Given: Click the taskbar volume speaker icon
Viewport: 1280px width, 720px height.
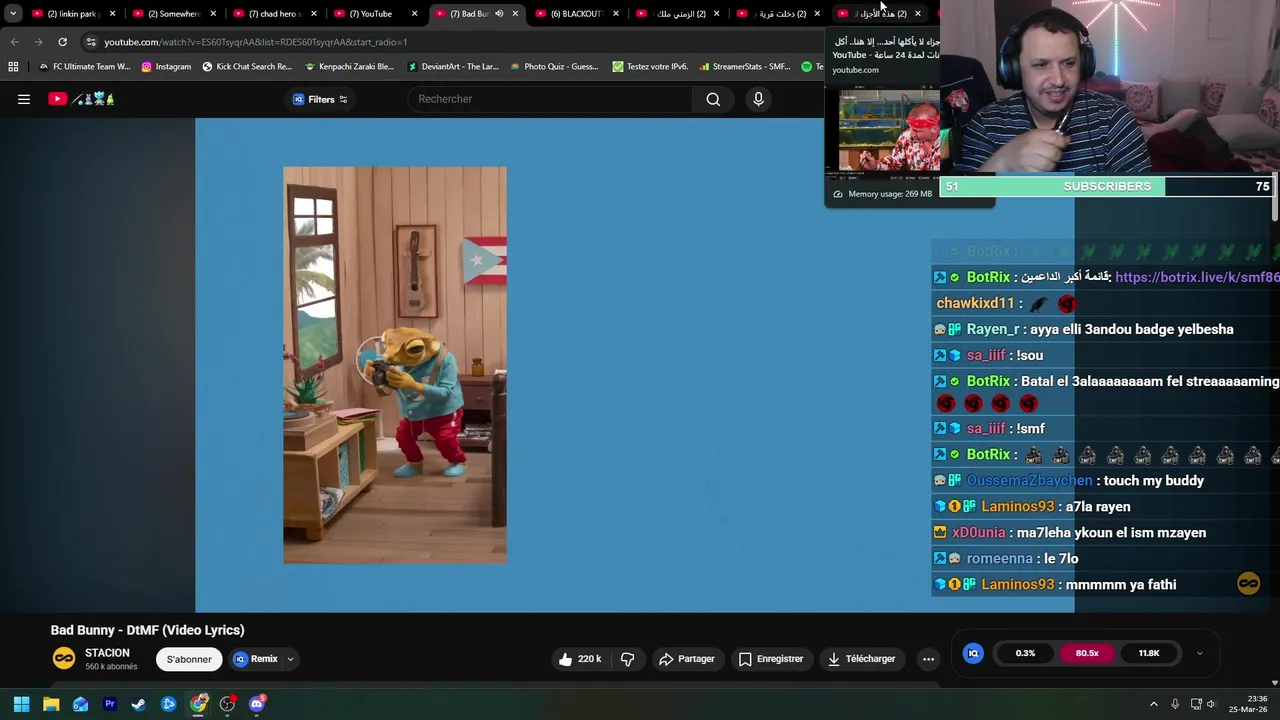Looking at the screenshot, I should 1211,704.
